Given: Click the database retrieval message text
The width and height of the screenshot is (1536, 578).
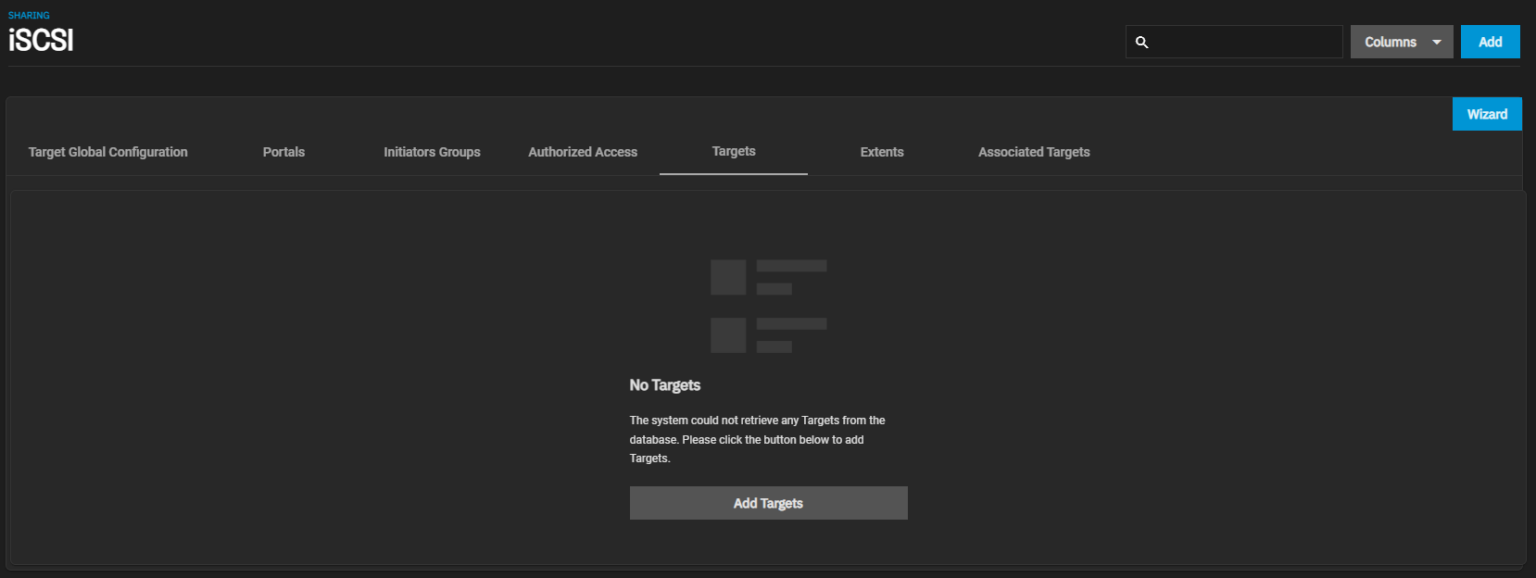Looking at the screenshot, I should (x=757, y=438).
